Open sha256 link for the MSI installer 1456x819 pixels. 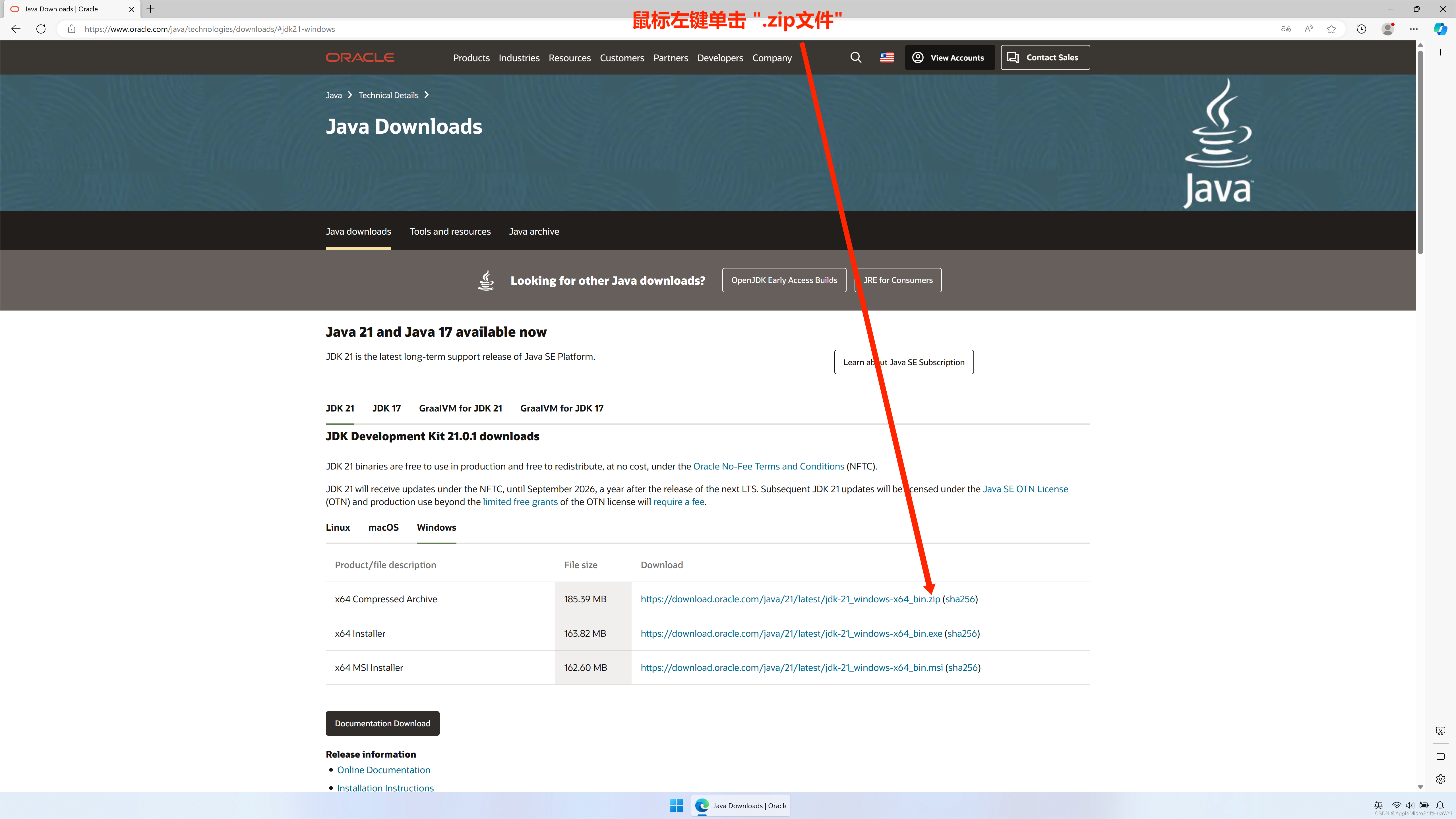[x=963, y=667]
